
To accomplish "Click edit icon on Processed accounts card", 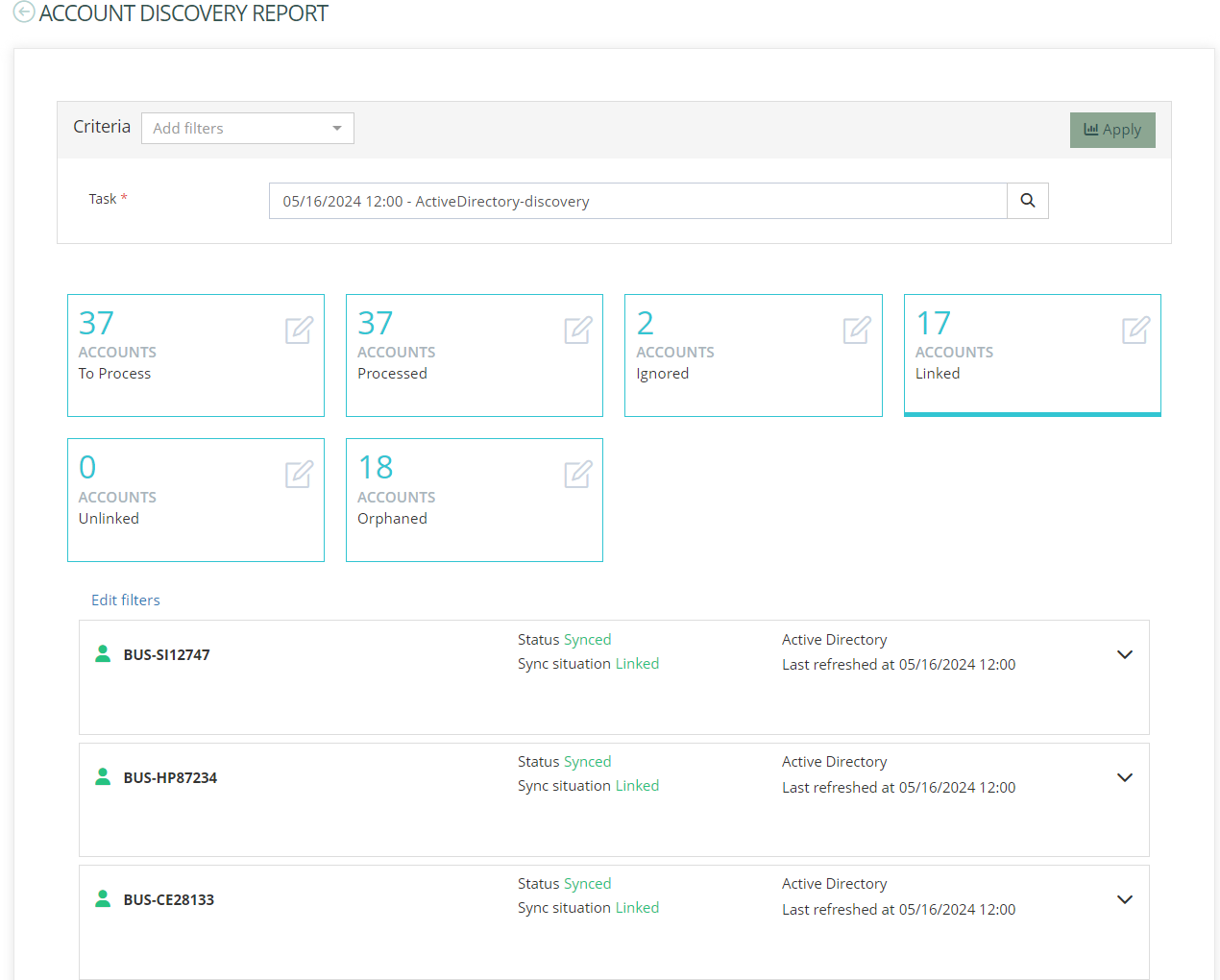I will tap(577, 330).
